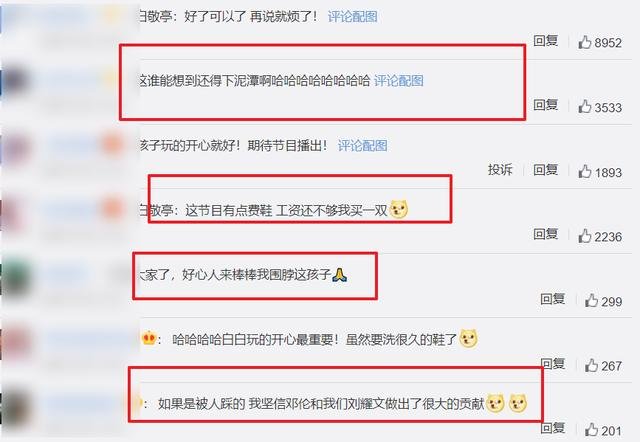Screen dimensions: 640x442
Task: Reply to the comment with 299 likes
Action: pos(553,299)
